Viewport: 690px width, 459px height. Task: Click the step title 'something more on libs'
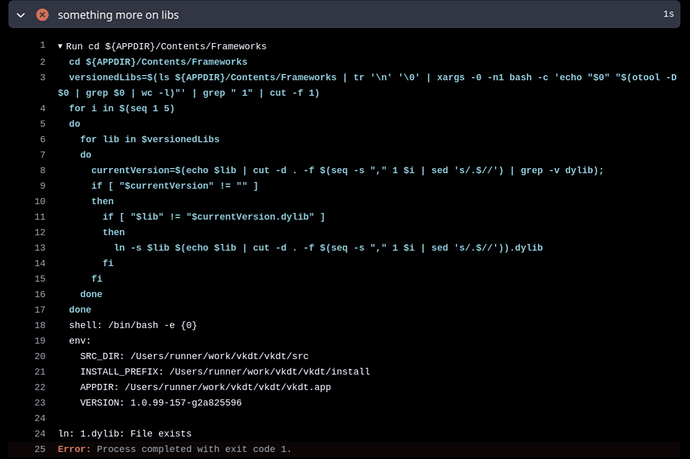(x=118, y=15)
